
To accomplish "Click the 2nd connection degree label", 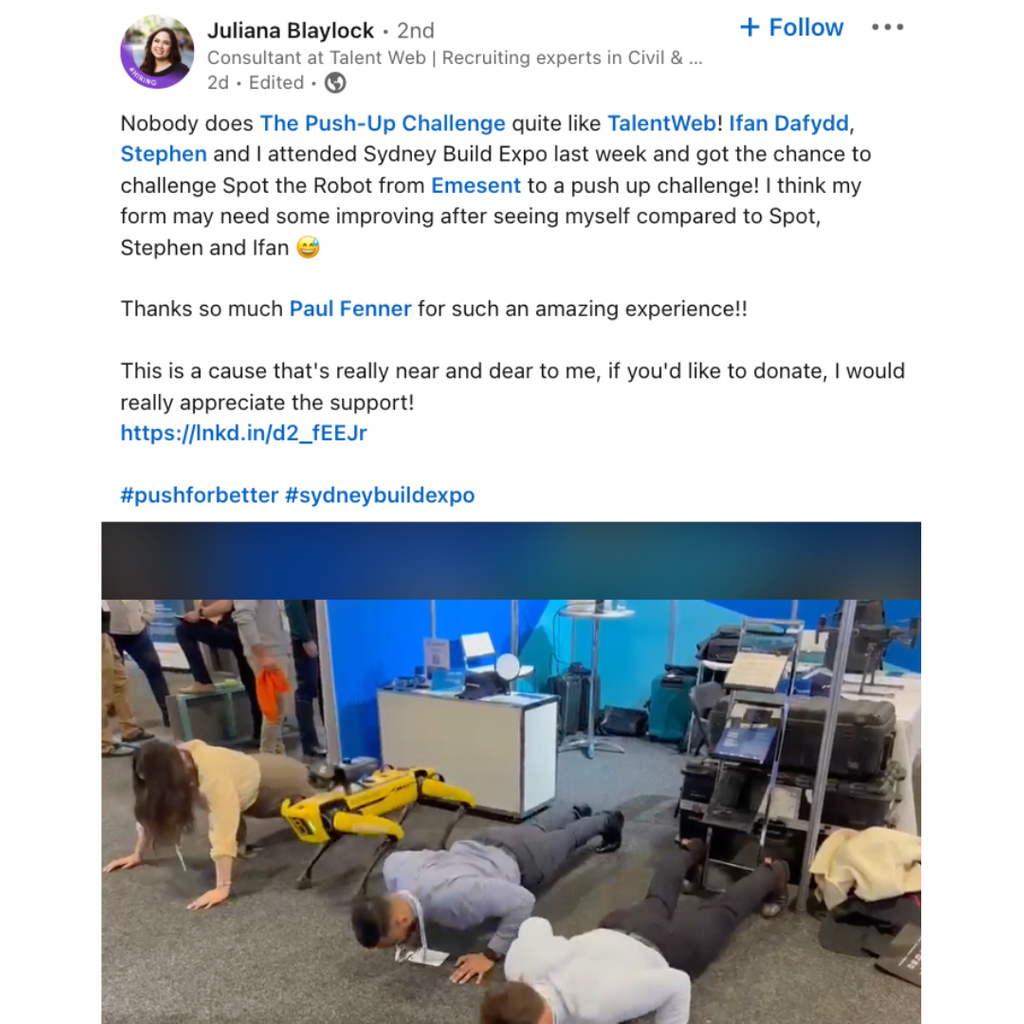I will [415, 31].
